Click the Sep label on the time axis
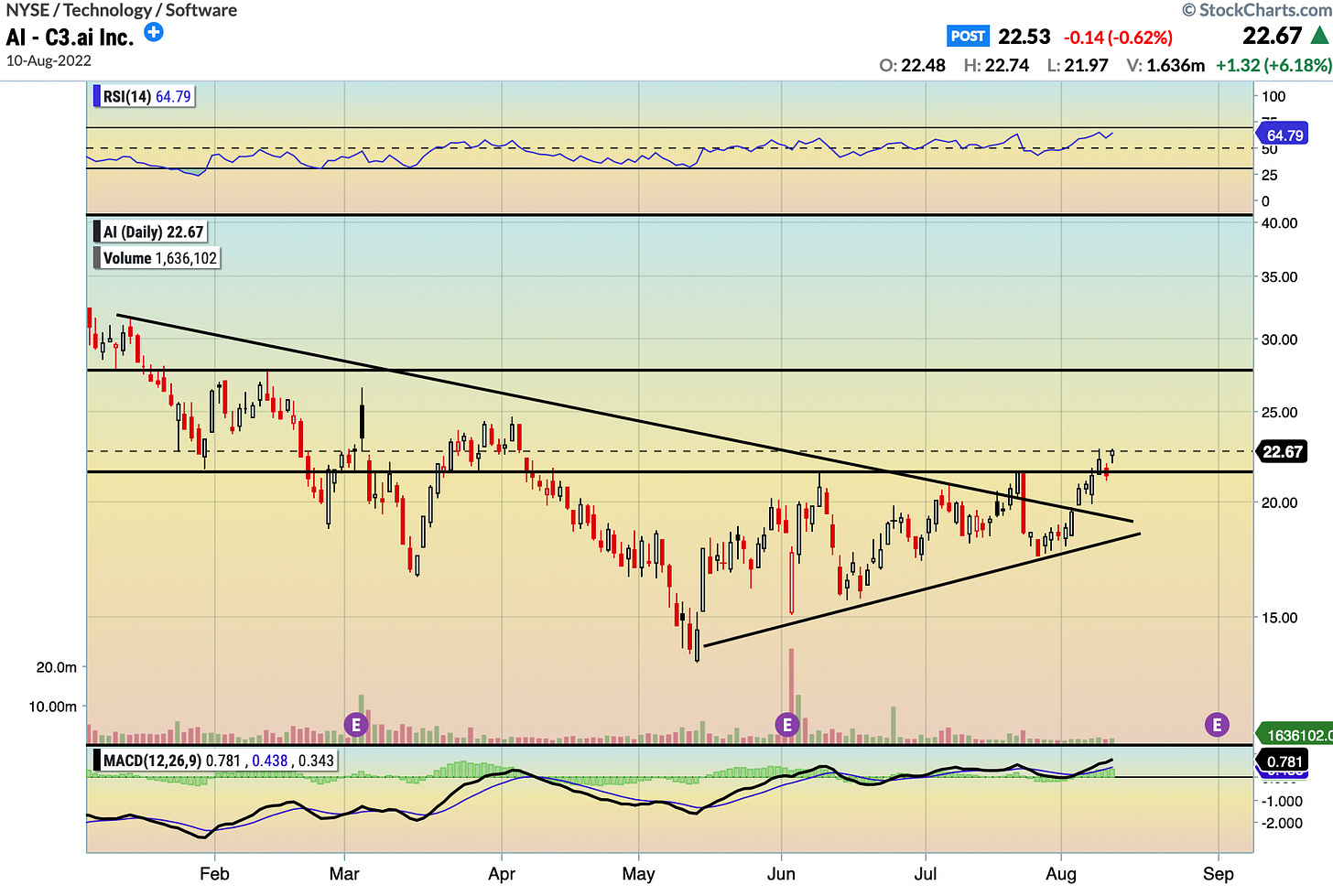Viewport: 1333px width, 896px height. tap(1218, 874)
